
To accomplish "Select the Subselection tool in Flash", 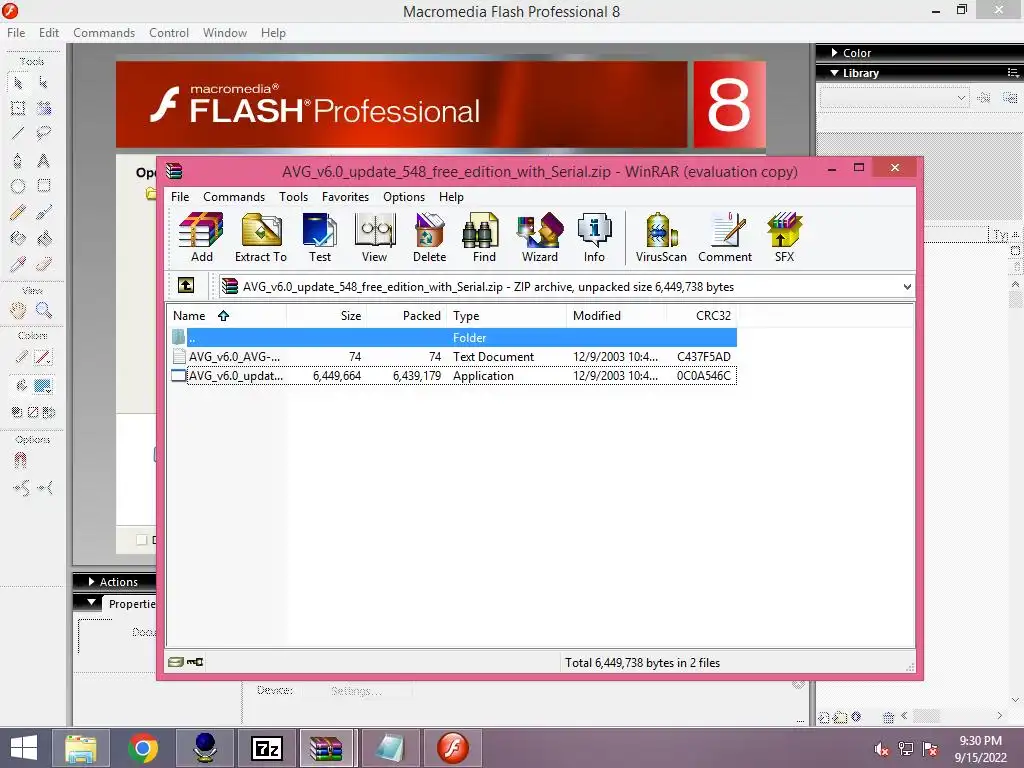I will [x=44, y=83].
